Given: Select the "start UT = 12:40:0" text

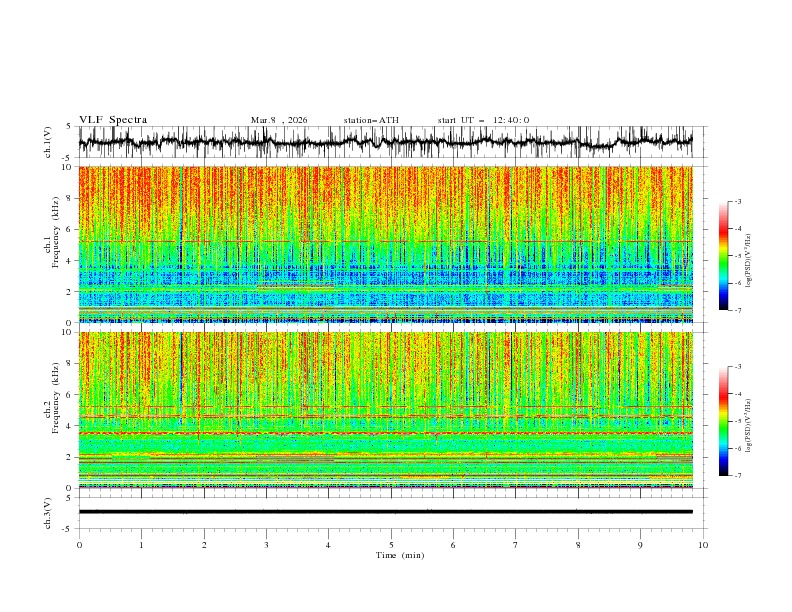Looking at the screenshot, I should [x=483, y=120].
